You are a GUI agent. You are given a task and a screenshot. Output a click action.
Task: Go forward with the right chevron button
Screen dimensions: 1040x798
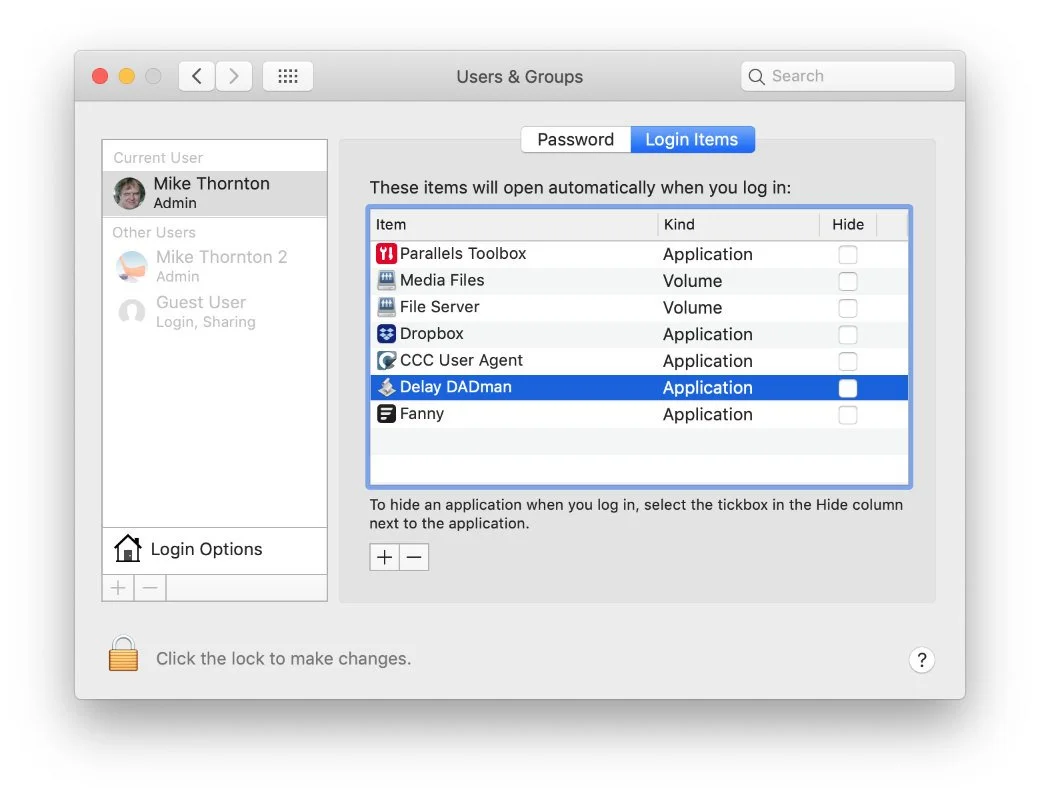coord(233,76)
